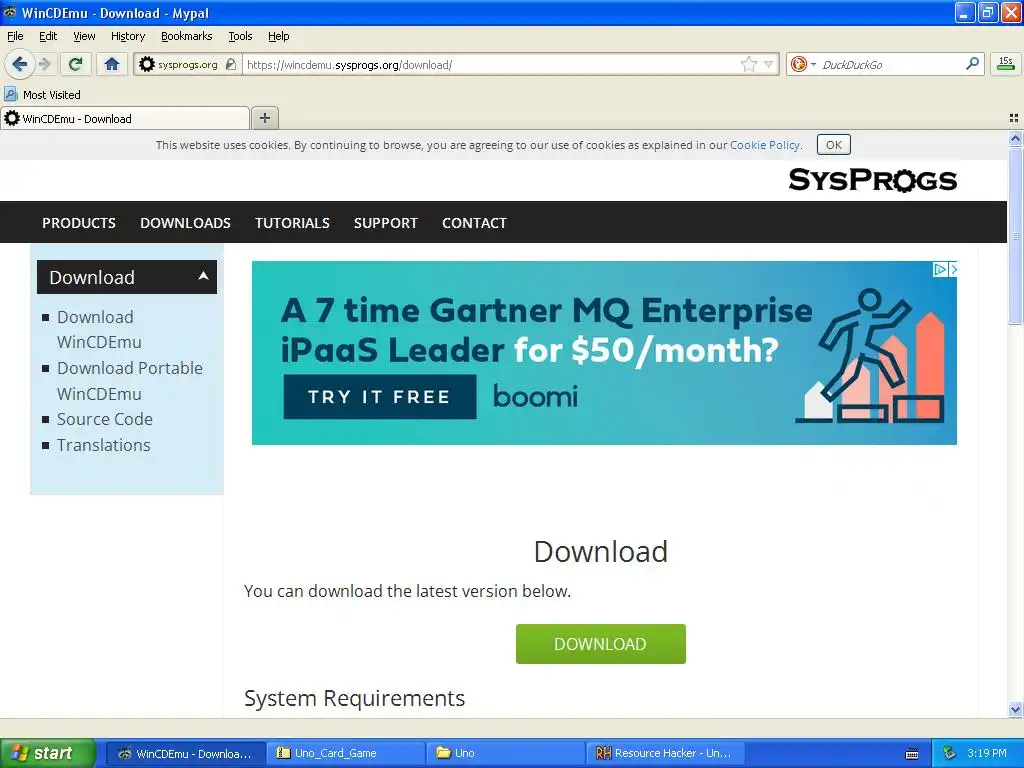Click the search magnifier icon
Screen dimensions: 1024x768
[x=972, y=63]
